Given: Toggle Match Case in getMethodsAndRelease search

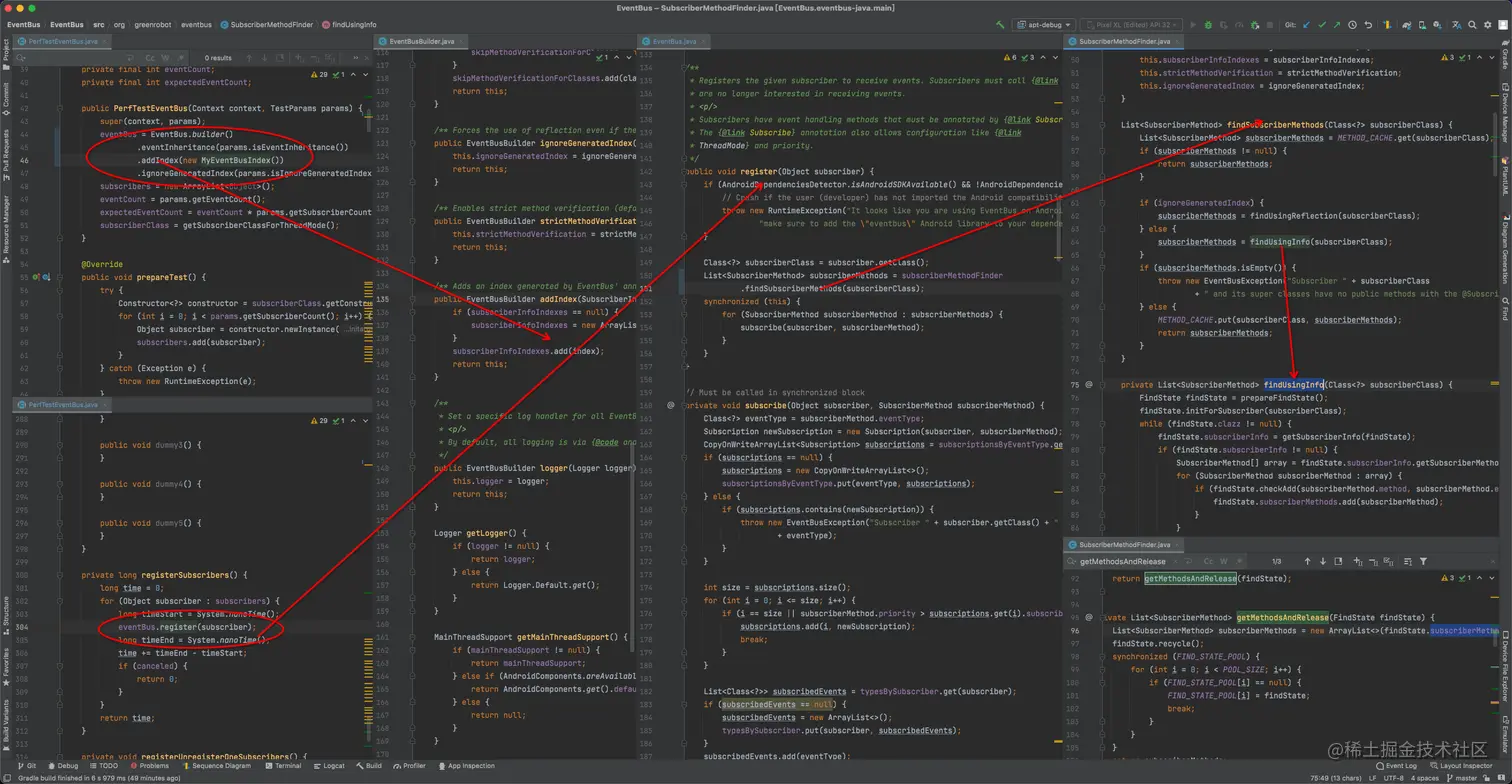Looking at the screenshot, I should pos(1209,561).
